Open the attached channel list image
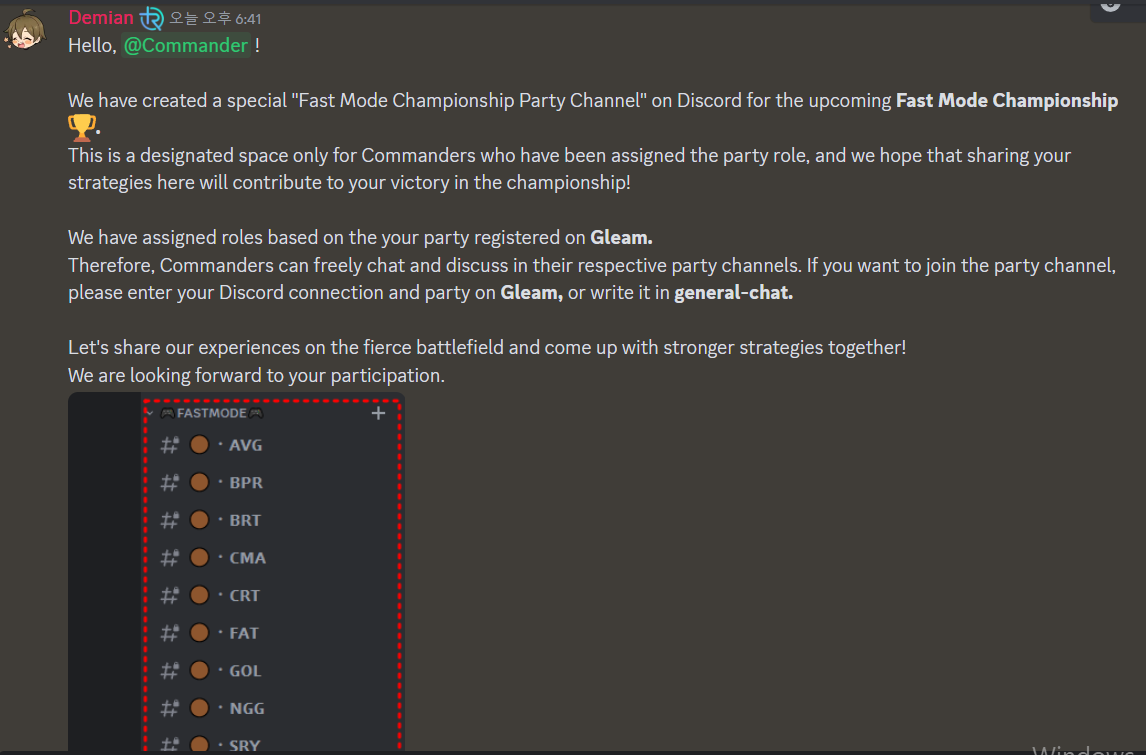 pos(236,572)
